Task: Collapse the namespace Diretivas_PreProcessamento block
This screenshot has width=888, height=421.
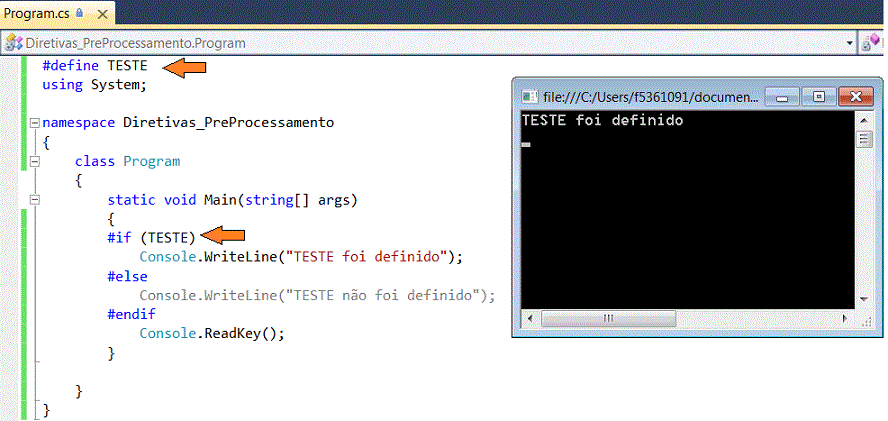Action: click(x=35, y=122)
